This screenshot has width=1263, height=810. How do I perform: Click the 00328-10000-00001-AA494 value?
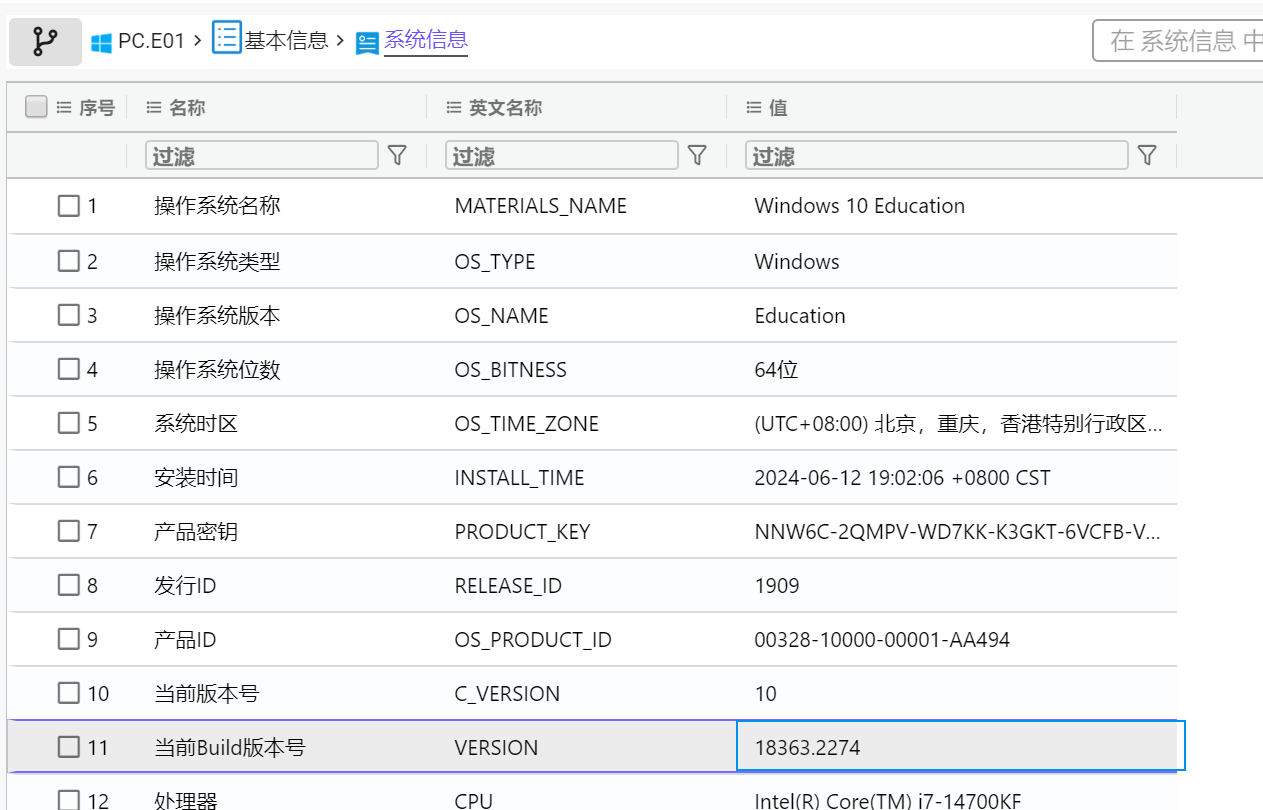tap(882, 640)
